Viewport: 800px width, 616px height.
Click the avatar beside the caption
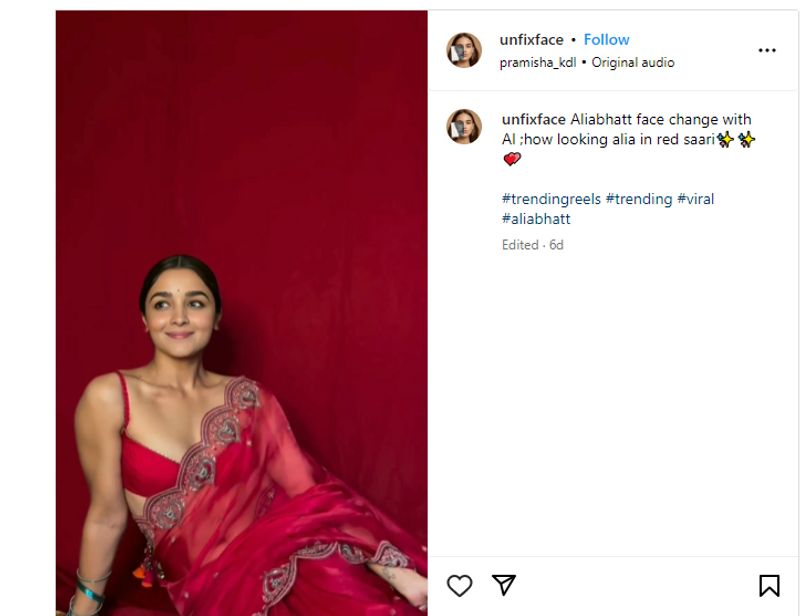(x=464, y=127)
